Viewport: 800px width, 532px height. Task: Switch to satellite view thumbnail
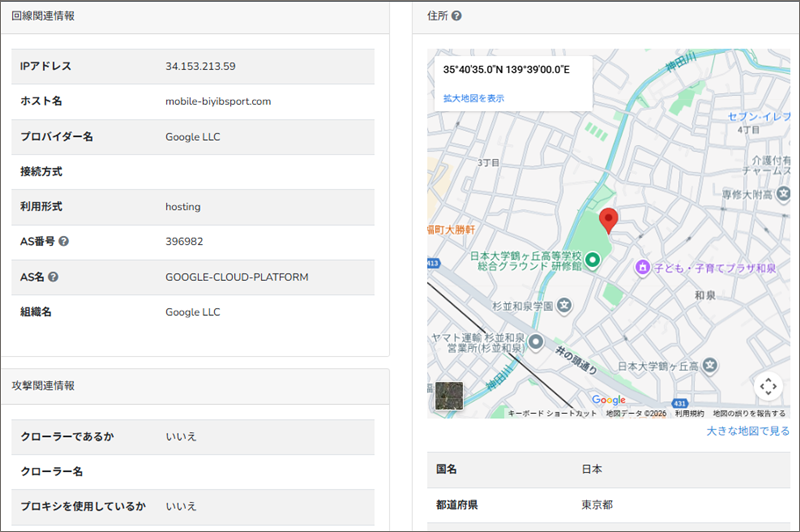point(450,397)
